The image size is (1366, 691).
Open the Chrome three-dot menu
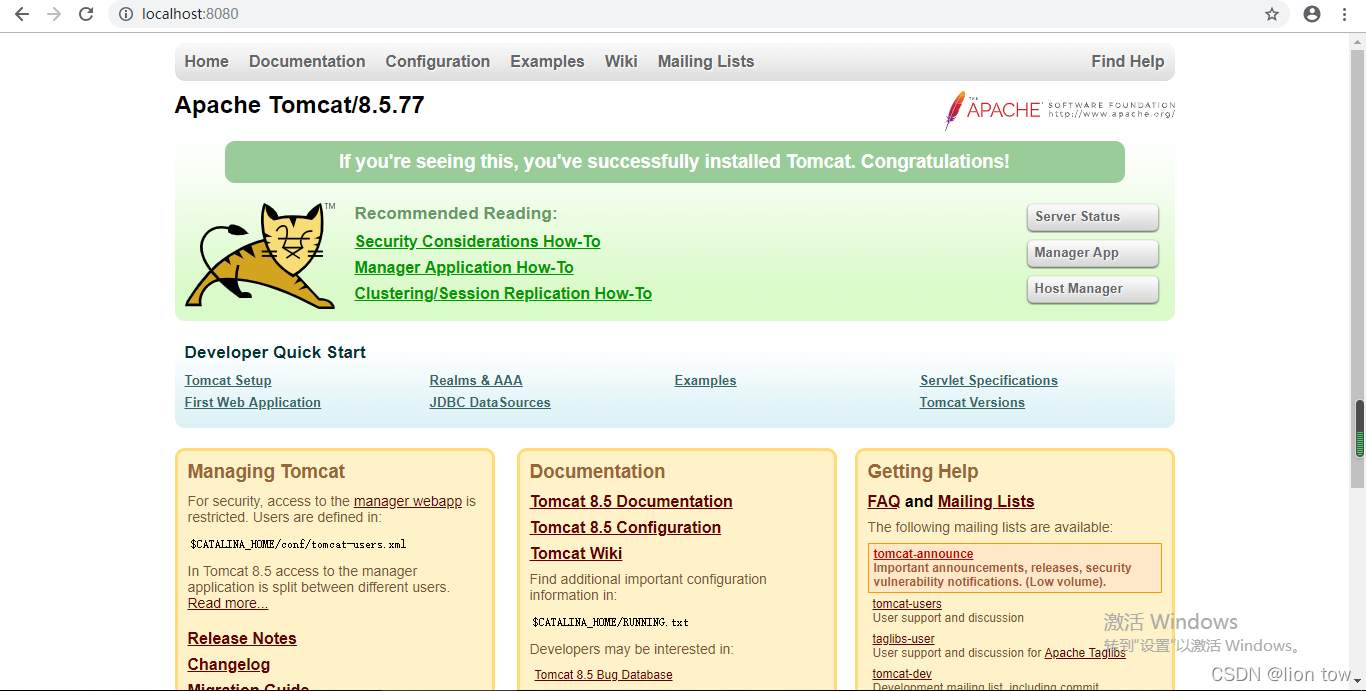(x=1346, y=14)
